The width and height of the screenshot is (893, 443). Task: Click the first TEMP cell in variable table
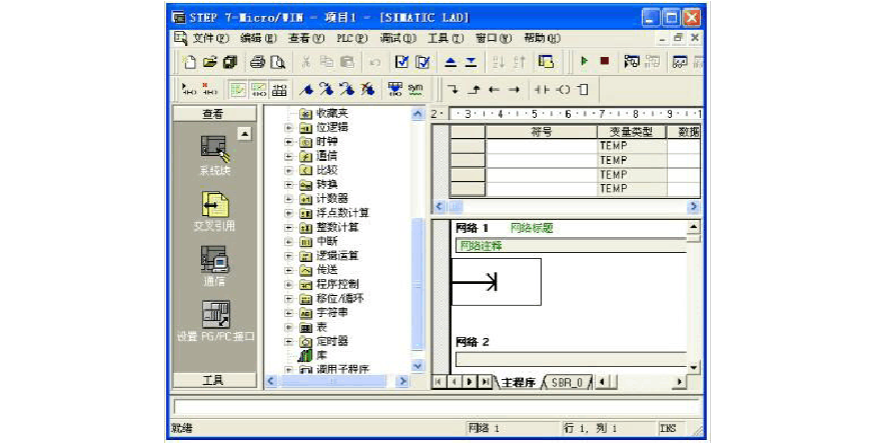pos(632,146)
